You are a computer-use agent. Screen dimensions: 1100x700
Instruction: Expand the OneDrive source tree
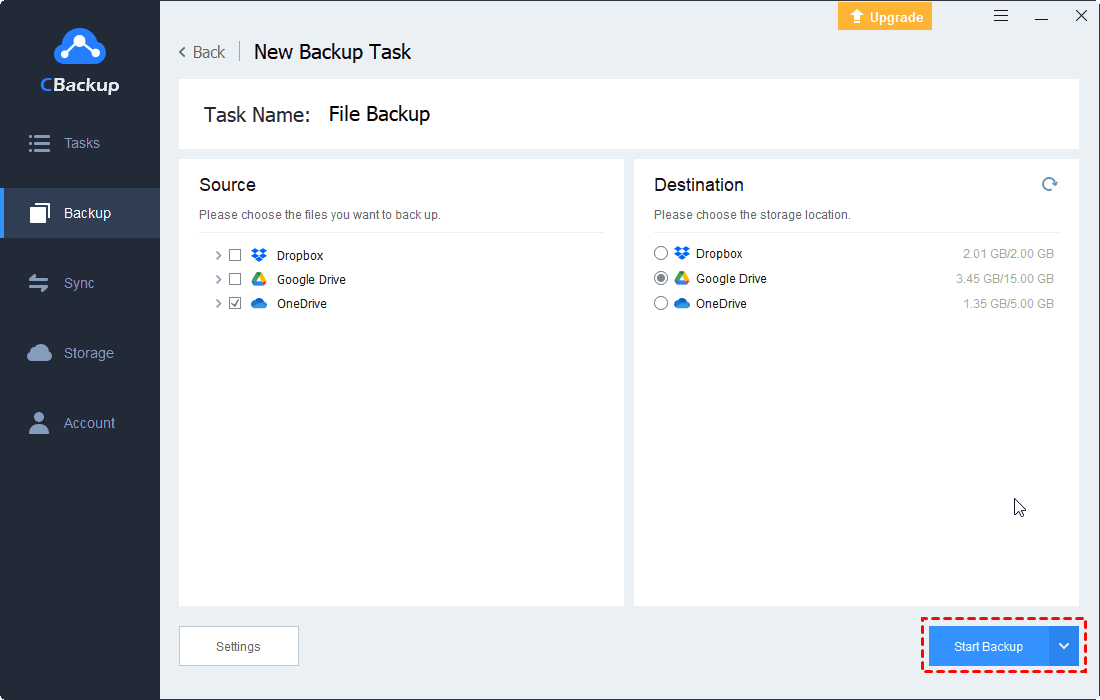click(218, 303)
